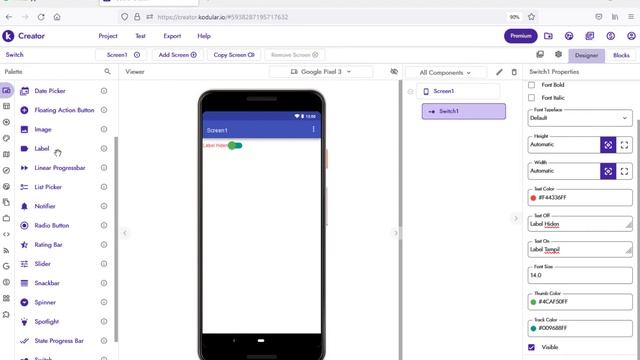Show info for Label component
This screenshot has height=360, width=640.
coord(104,149)
